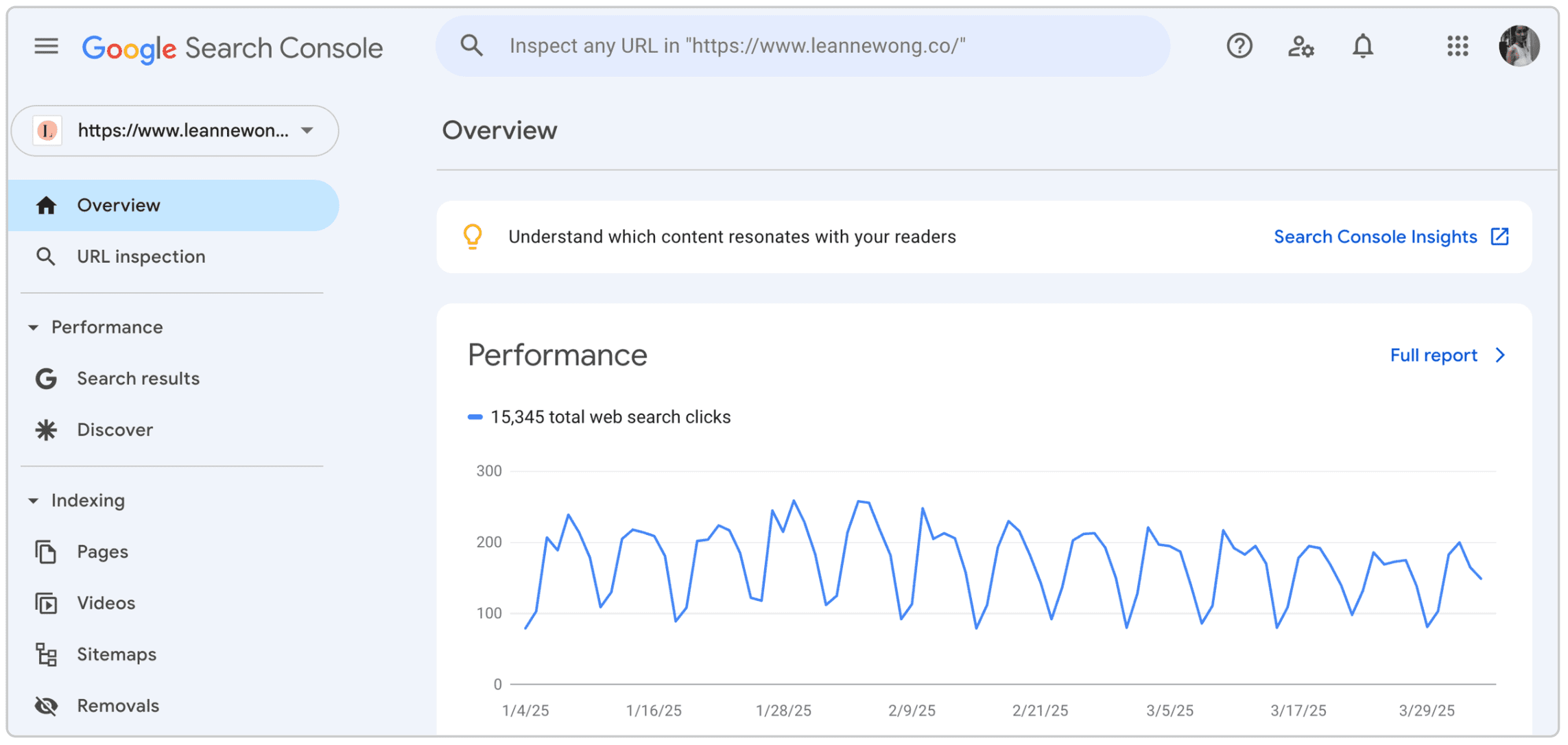Open the URL inspection tool from sidebar

pos(141,256)
